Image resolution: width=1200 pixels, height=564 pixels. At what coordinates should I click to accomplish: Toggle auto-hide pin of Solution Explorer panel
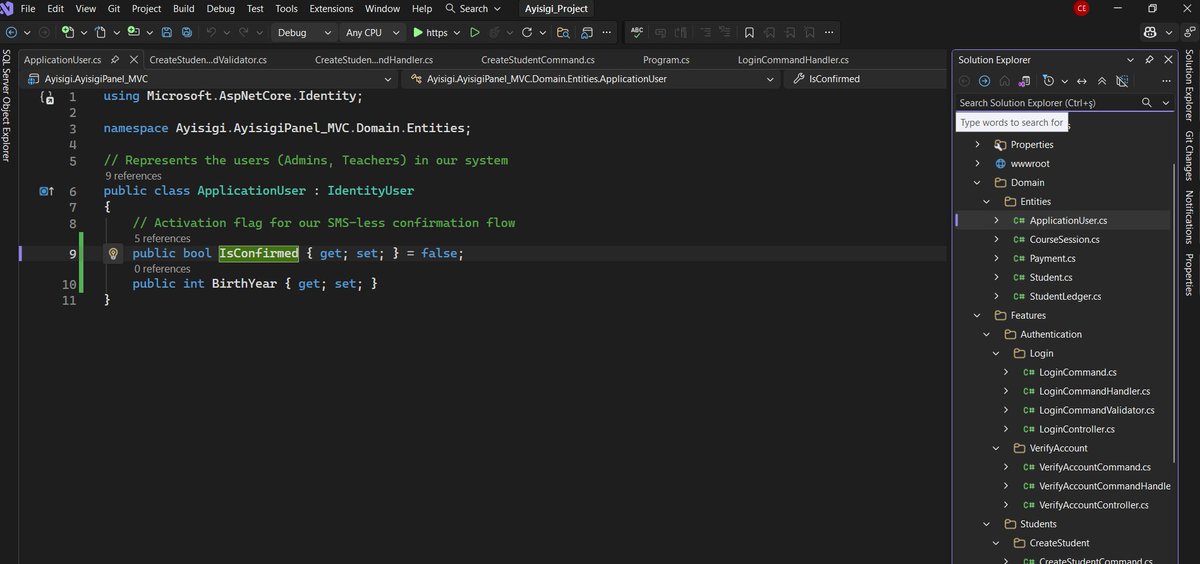(x=1149, y=60)
